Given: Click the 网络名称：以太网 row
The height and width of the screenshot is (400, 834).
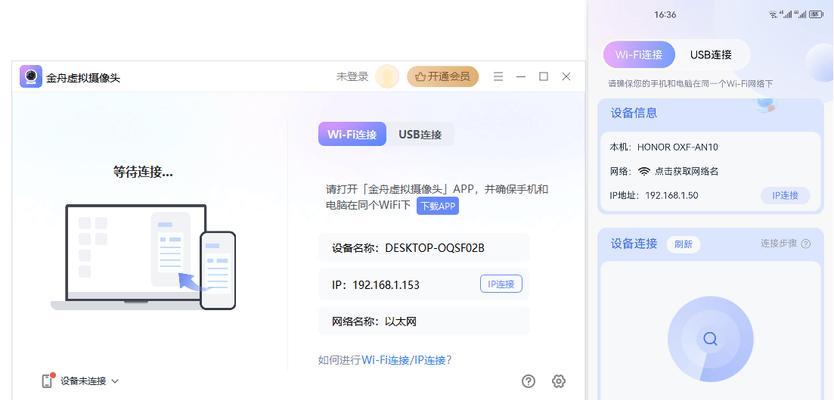Looking at the screenshot, I should point(424,321).
